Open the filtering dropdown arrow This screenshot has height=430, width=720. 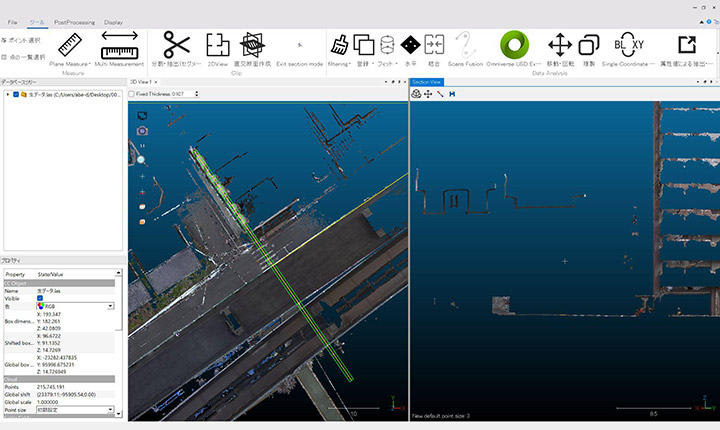pyautogui.click(x=350, y=64)
